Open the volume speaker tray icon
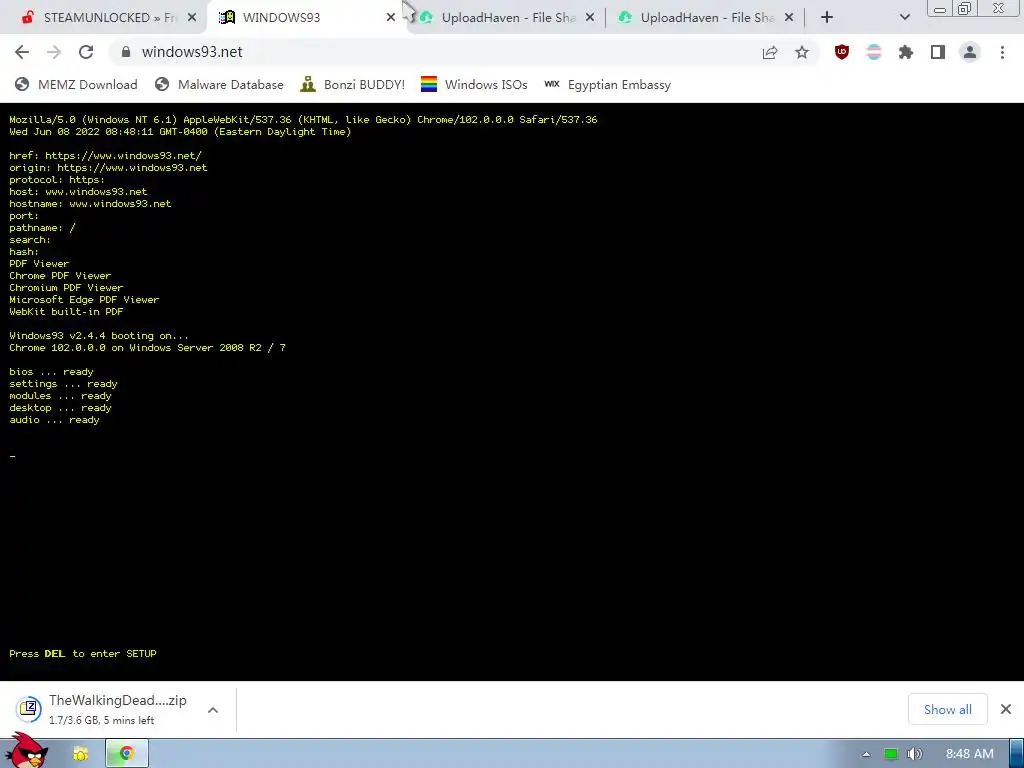Viewport: 1024px width, 768px height. 914,754
